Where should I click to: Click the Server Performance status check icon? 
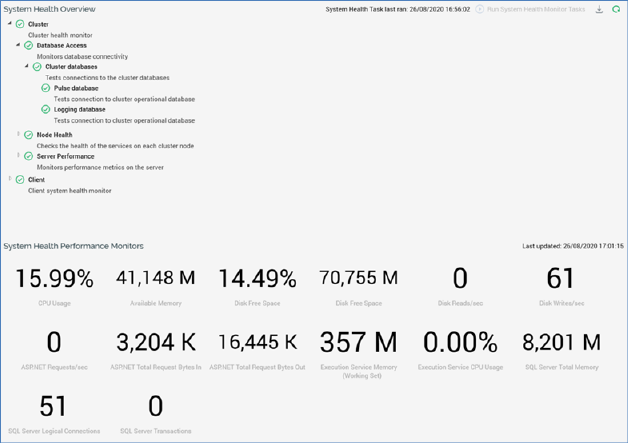tap(28, 156)
